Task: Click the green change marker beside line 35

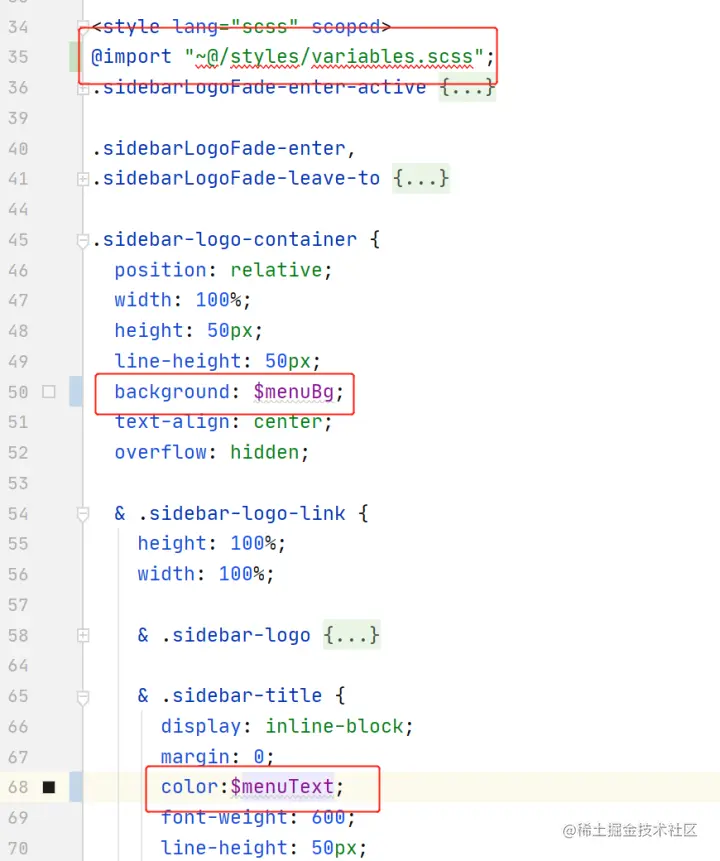Action: pyautogui.click(x=76, y=57)
